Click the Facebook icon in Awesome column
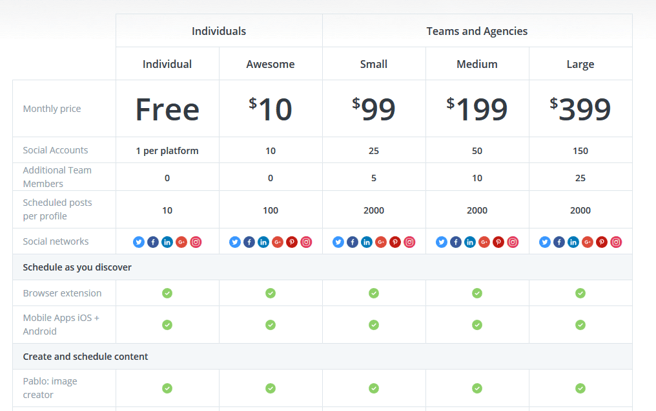This screenshot has height=411, width=656. pyautogui.click(x=249, y=242)
